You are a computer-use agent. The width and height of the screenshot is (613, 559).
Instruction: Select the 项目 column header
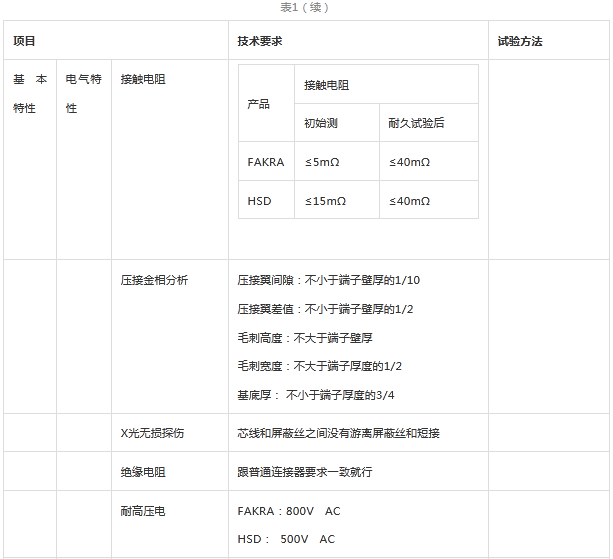pyautogui.click(x=24, y=41)
